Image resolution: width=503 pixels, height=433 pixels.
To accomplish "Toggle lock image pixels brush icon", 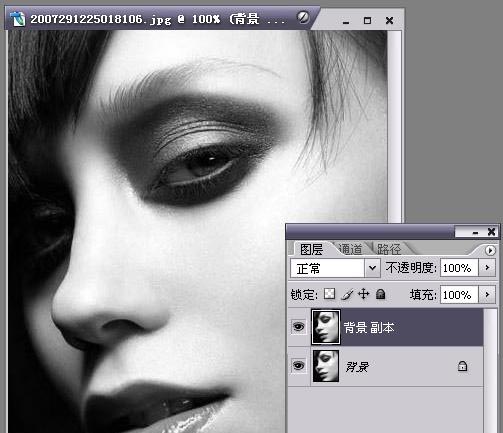I will click(x=347, y=294).
